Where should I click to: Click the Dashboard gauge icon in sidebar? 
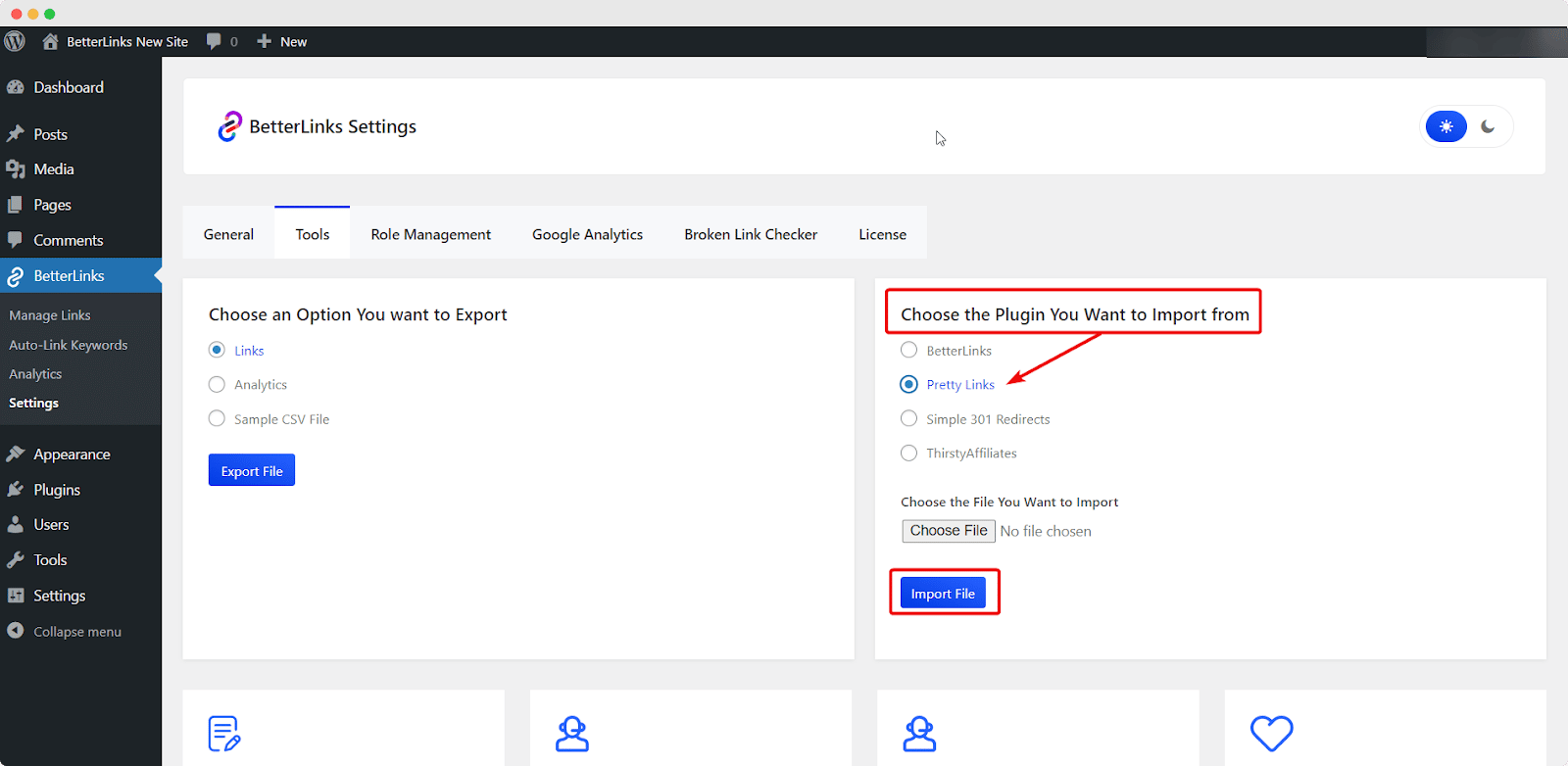point(16,87)
